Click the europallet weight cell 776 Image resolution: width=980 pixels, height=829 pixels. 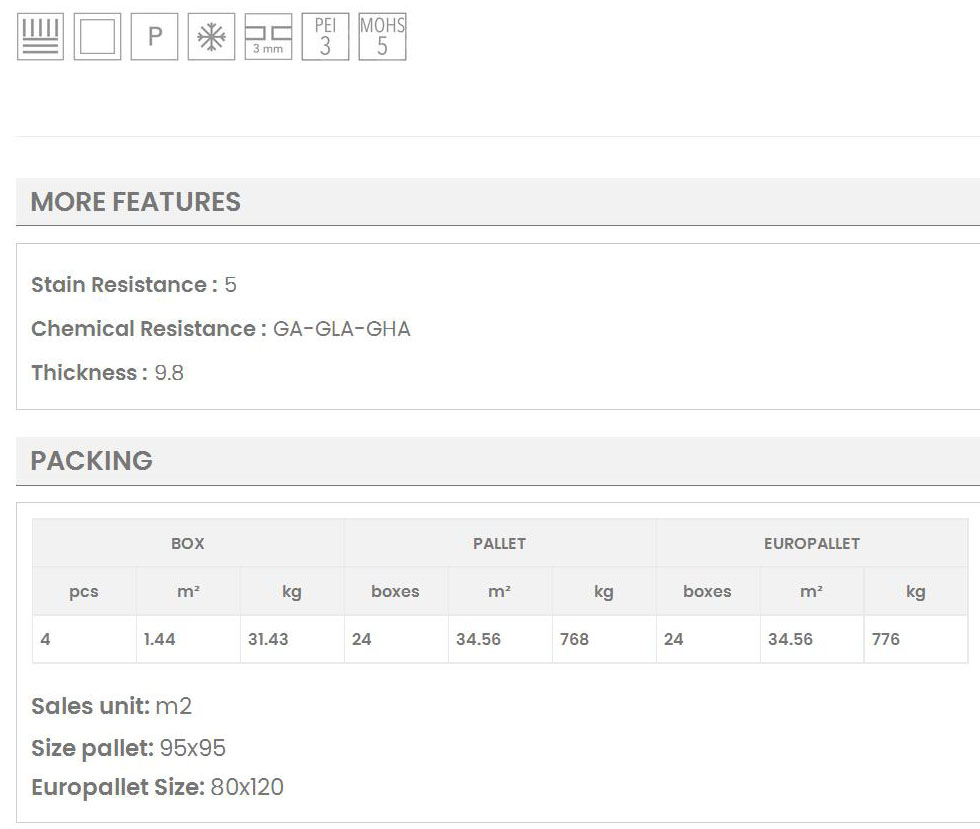pyautogui.click(x=886, y=639)
